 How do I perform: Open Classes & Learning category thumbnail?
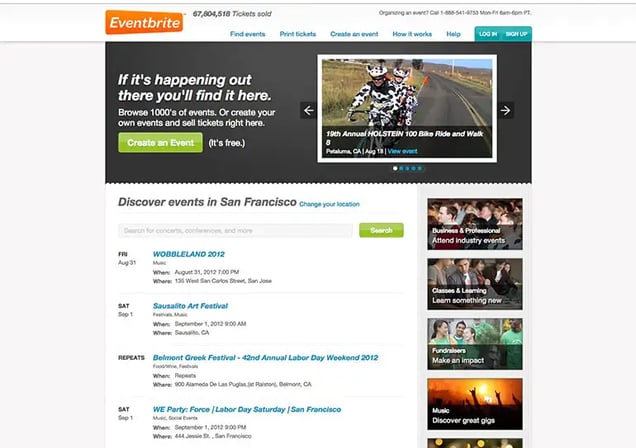[x=475, y=284]
